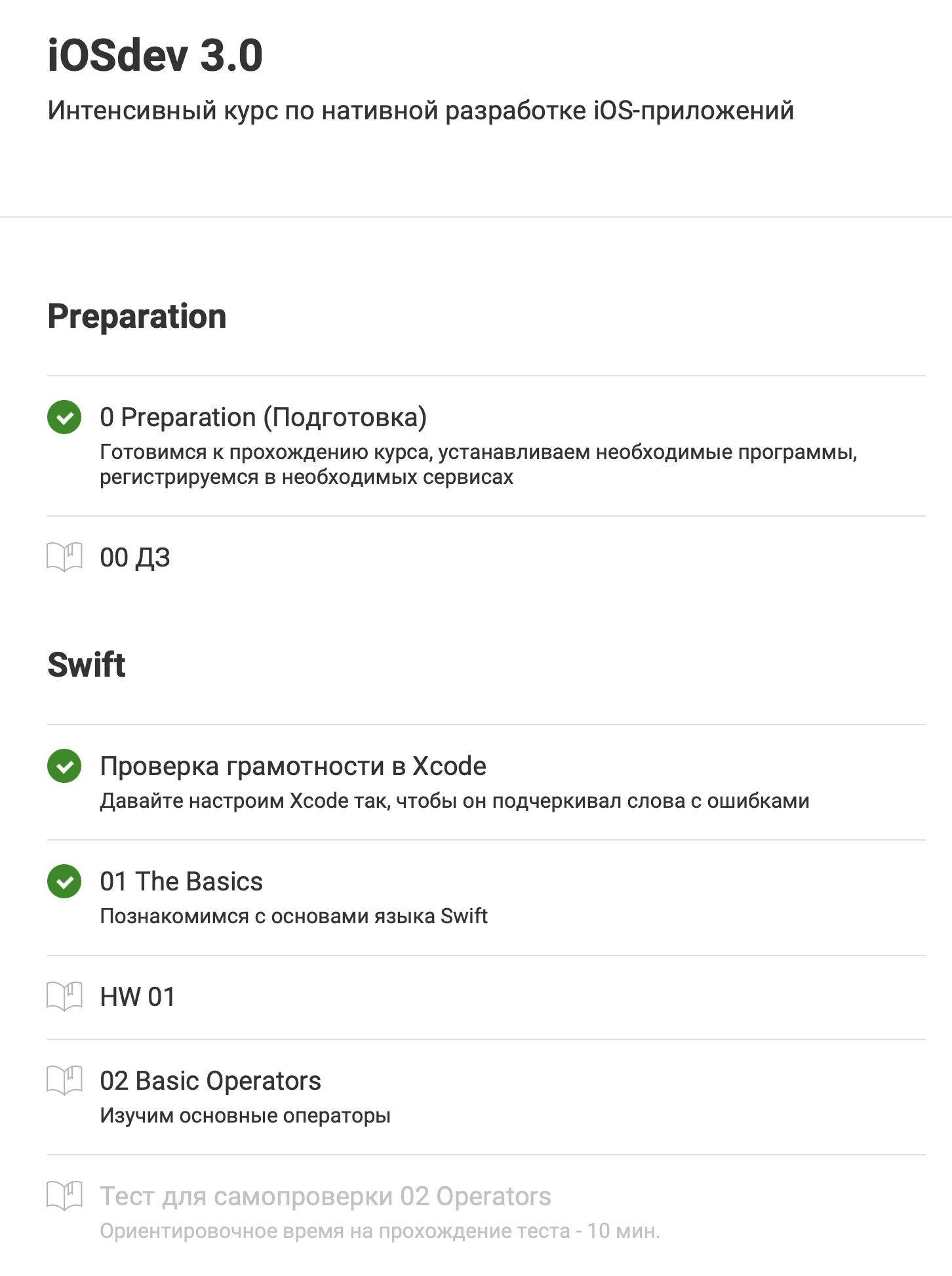
Task: Click description Познакомимся с основами языка Swift
Action: [x=294, y=916]
